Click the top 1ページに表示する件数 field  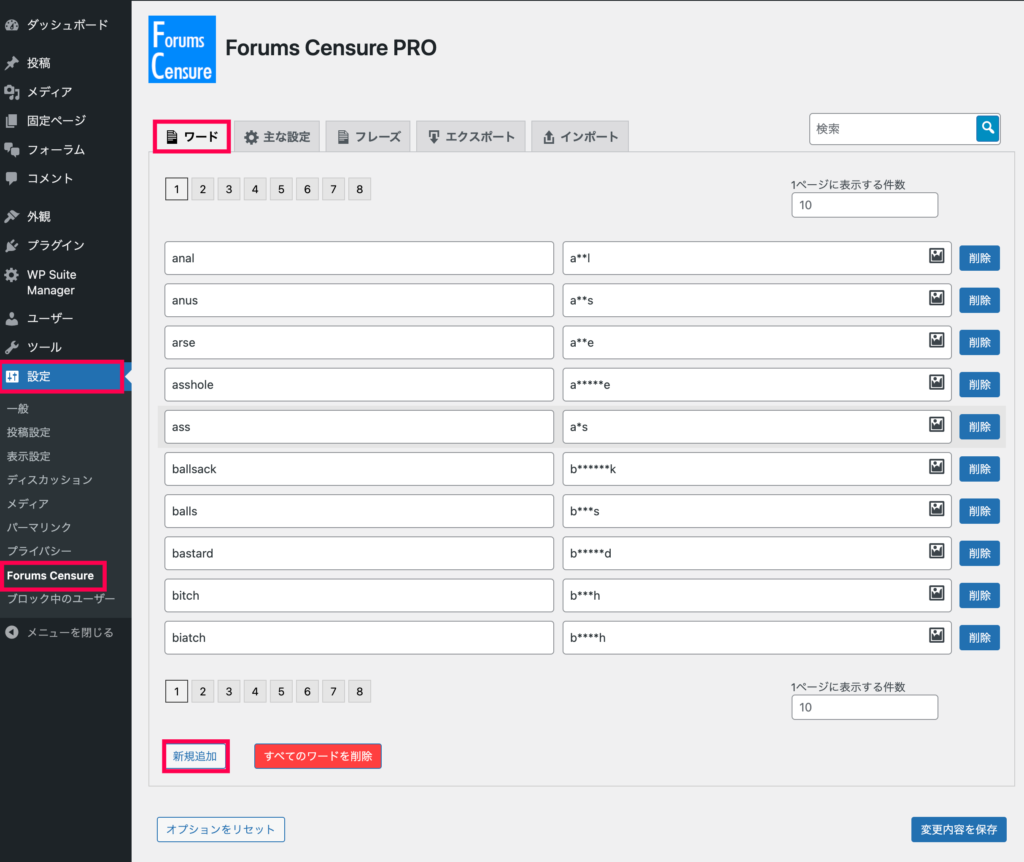point(865,205)
